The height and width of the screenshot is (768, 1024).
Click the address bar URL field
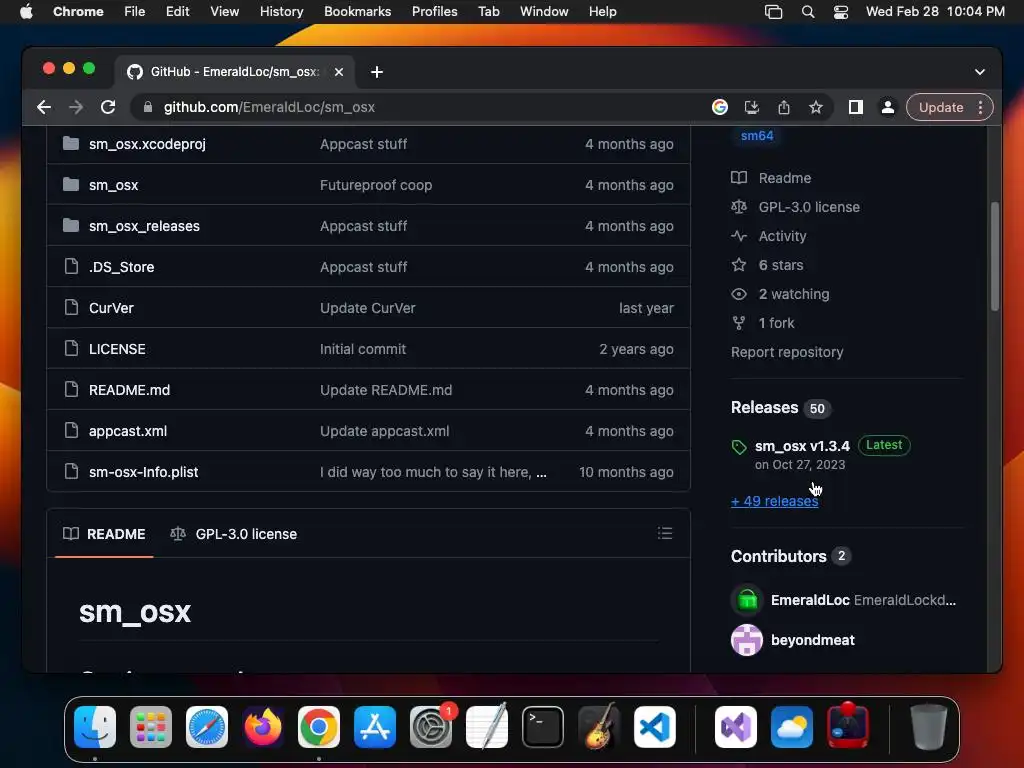(418, 107)
